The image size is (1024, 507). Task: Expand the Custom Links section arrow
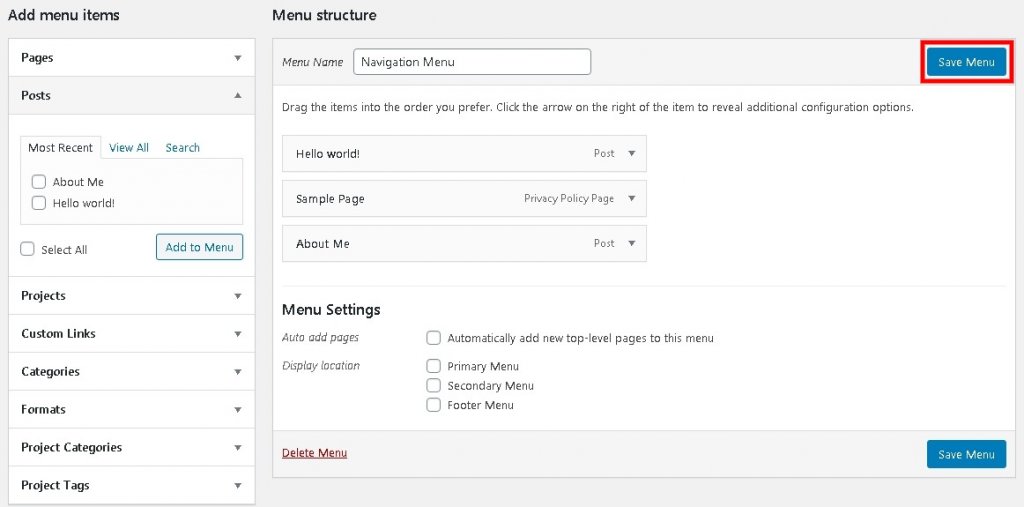238,334
